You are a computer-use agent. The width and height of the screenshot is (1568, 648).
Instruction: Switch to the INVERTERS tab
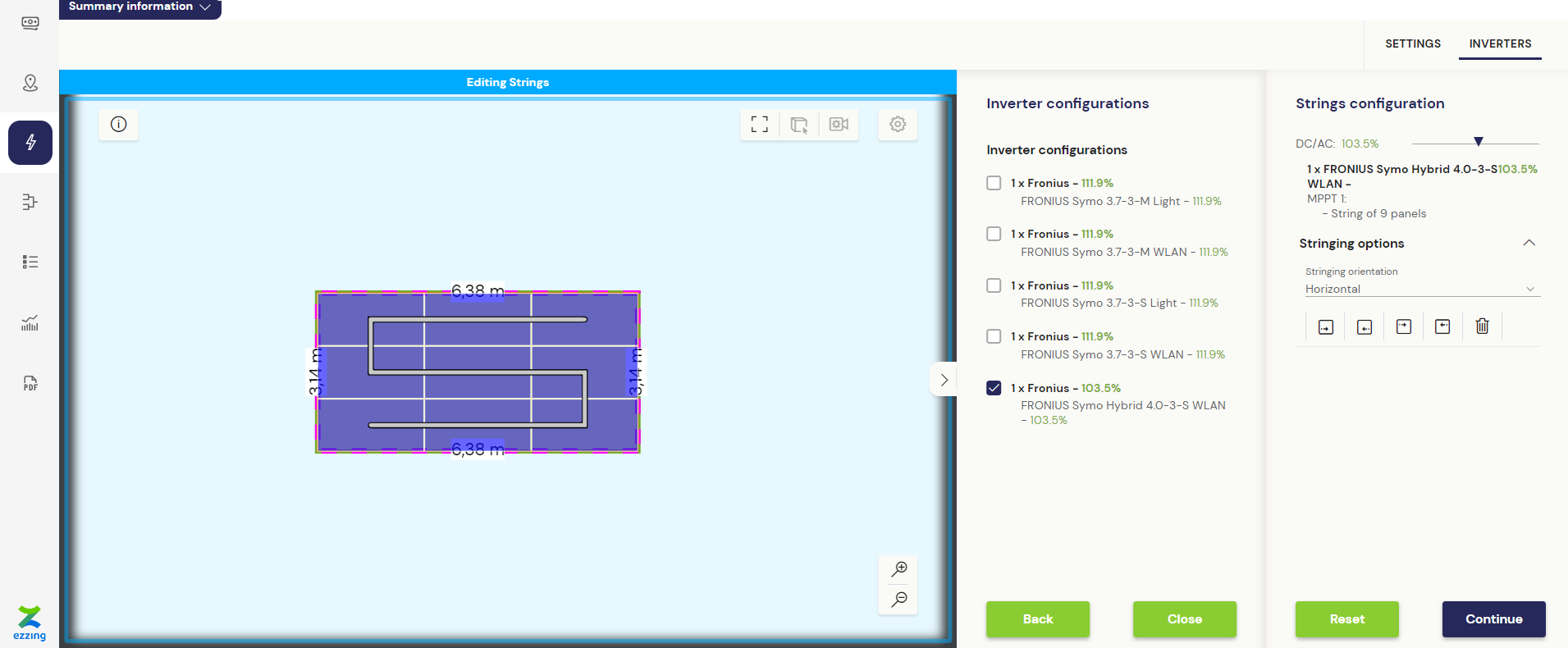[1500, 43]
